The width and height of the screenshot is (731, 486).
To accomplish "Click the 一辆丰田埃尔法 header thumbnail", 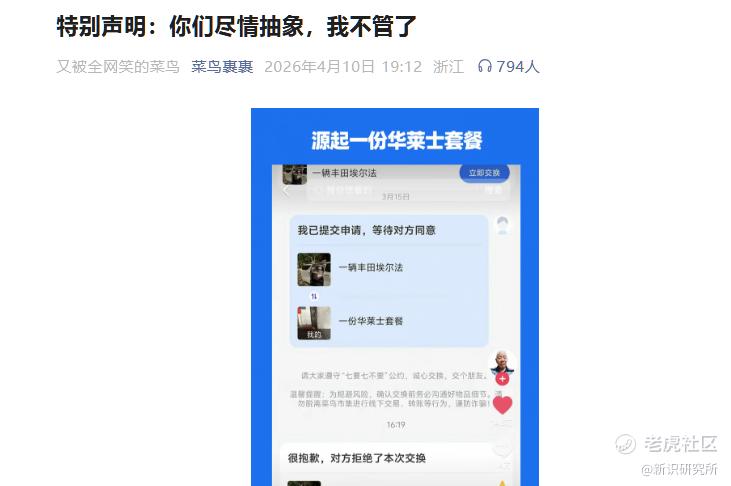I will 295,174.
